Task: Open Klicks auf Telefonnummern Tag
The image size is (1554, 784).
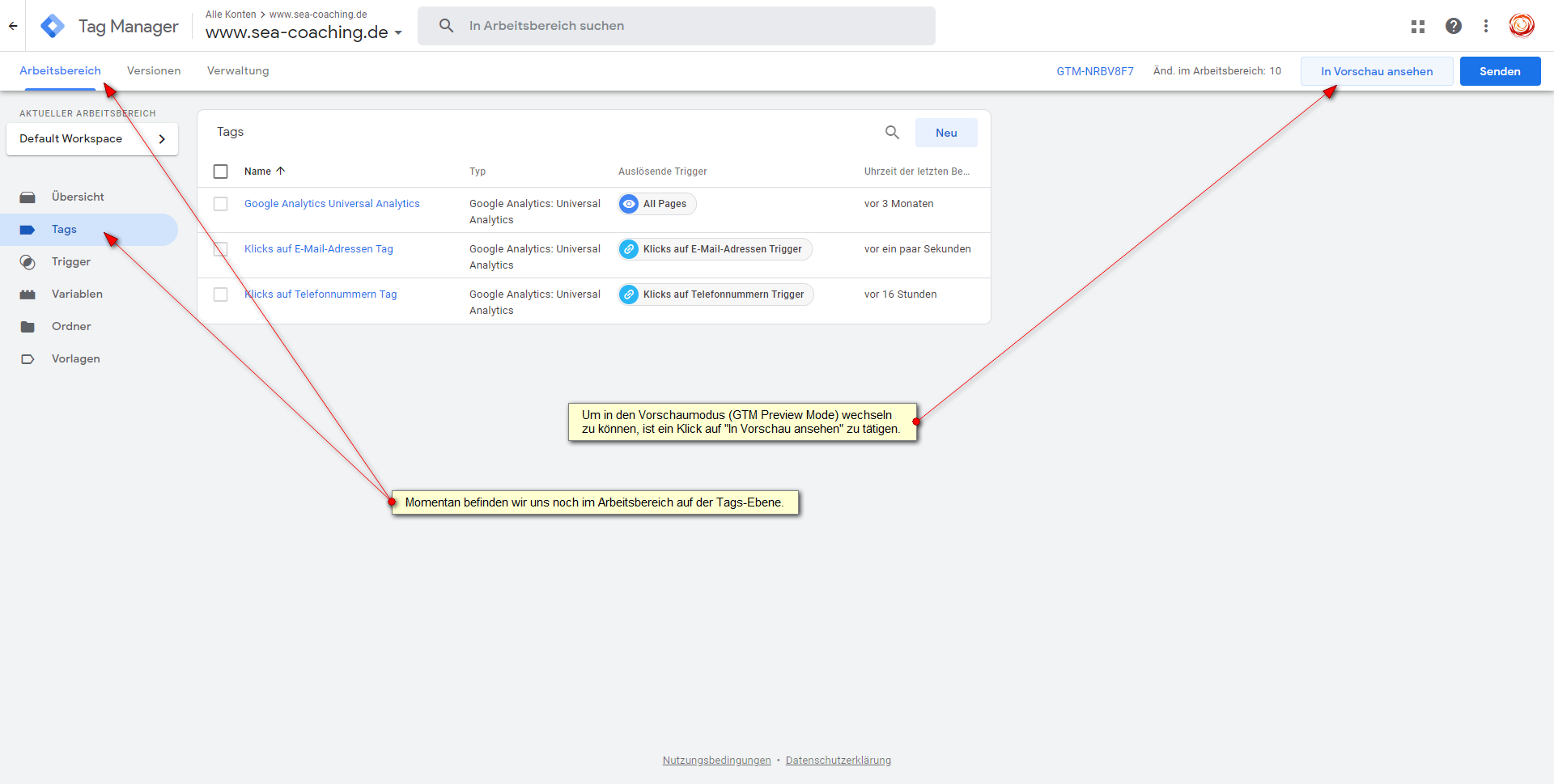Action: (321, 295)
